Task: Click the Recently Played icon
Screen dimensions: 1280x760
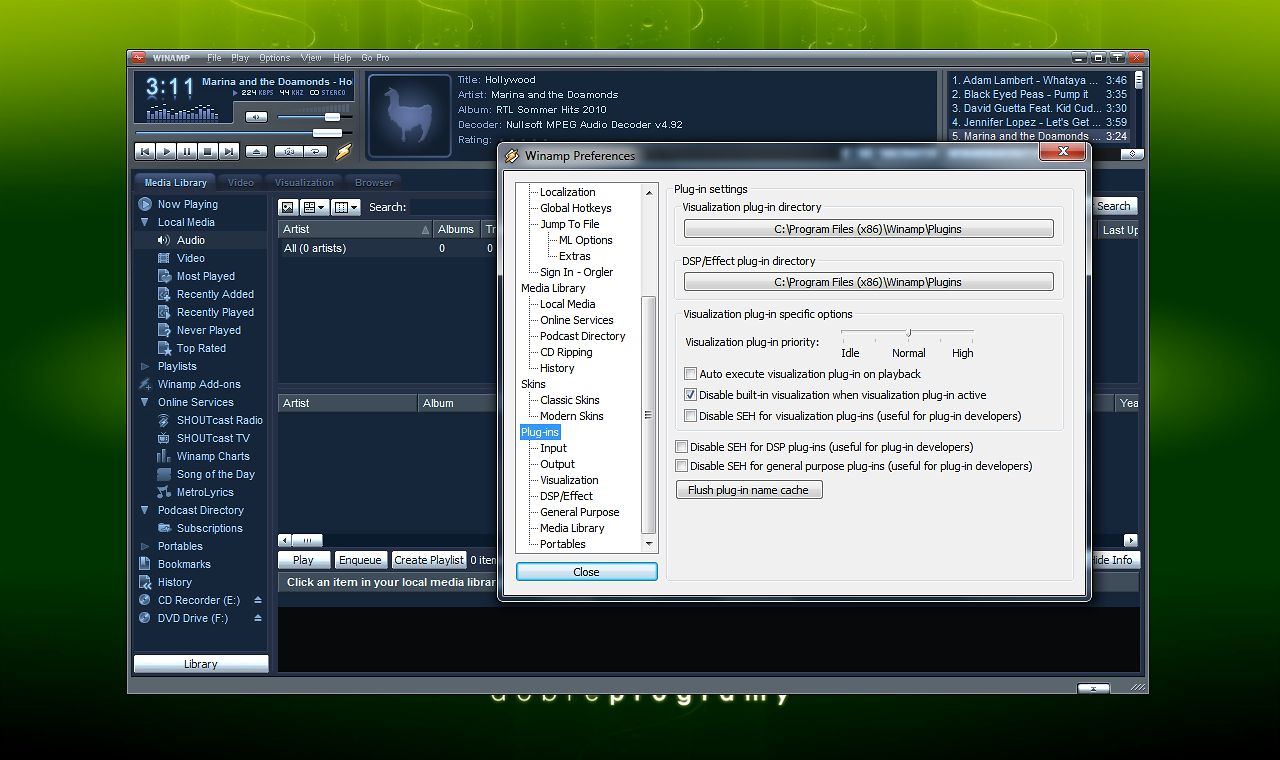Action: click(x=165, y=312)
